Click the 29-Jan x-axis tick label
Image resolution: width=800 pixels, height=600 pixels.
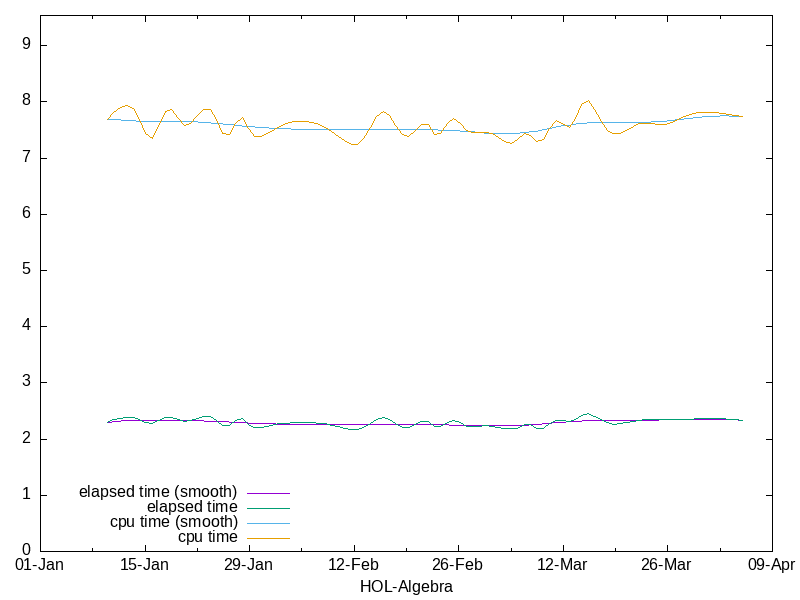248,566
